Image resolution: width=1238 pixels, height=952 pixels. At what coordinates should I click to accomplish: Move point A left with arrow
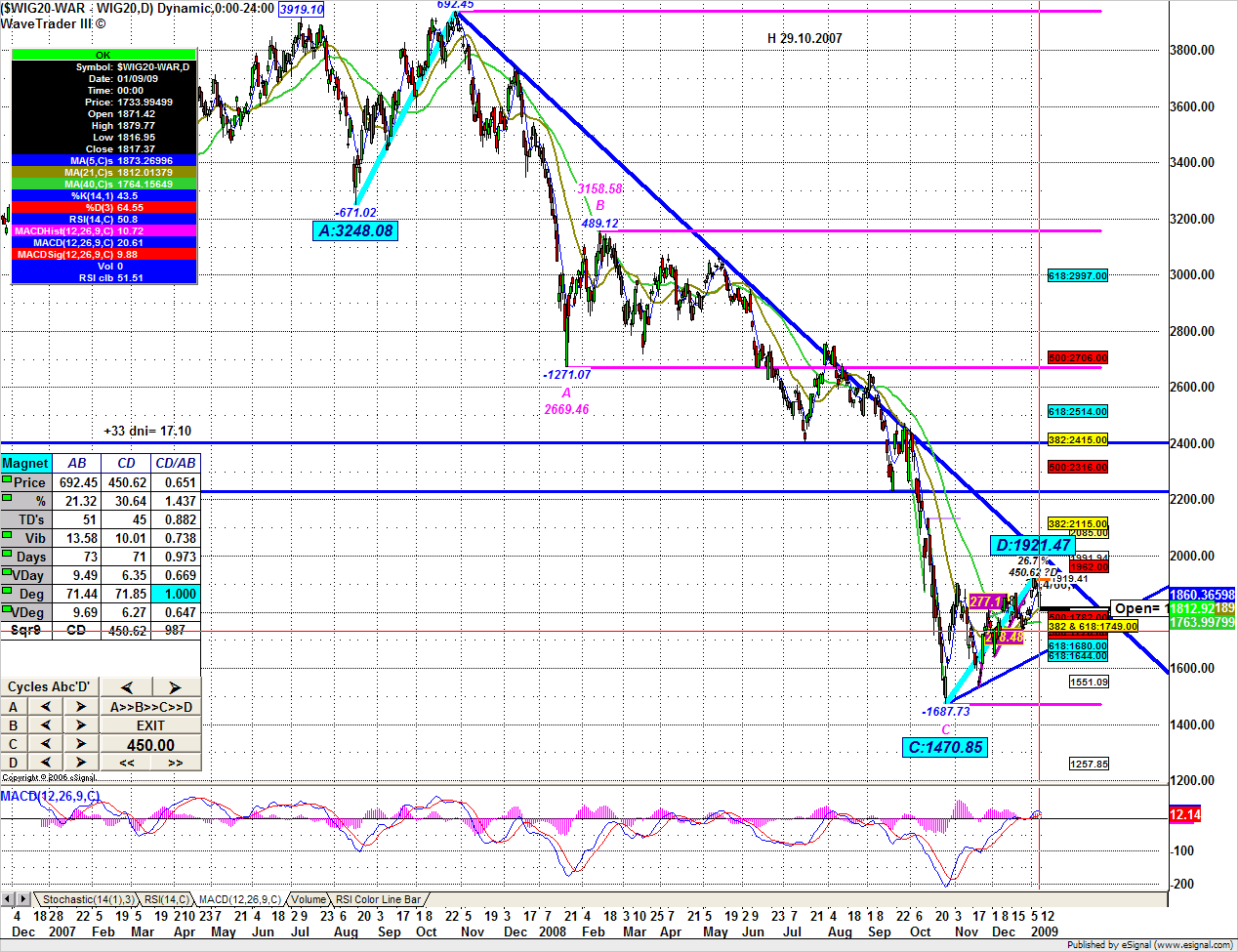pos(45,707)
